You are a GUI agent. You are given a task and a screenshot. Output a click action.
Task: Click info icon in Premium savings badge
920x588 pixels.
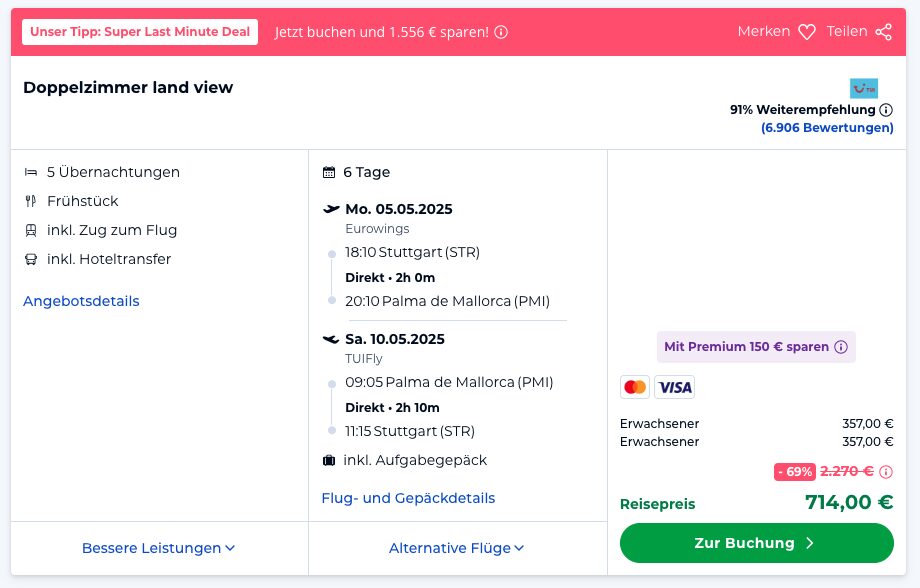click(841, 347)
